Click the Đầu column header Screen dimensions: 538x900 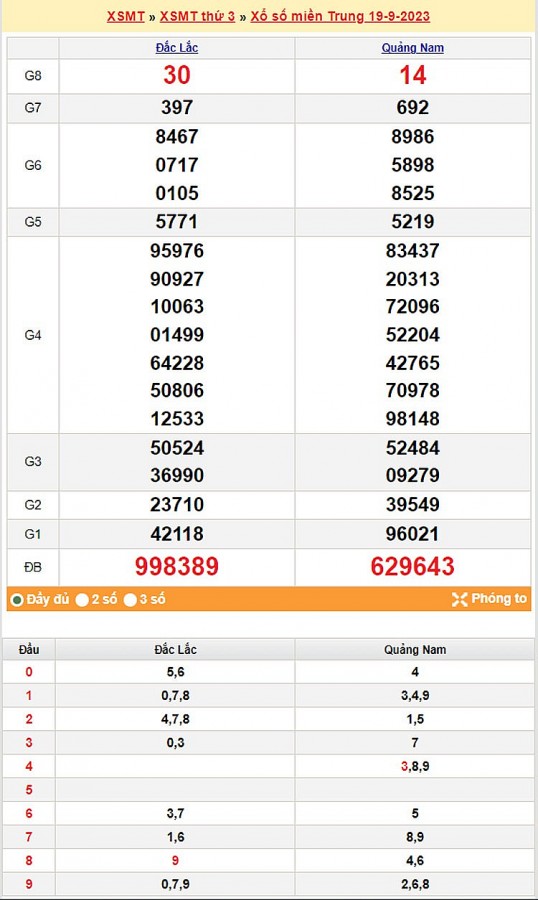29,650
